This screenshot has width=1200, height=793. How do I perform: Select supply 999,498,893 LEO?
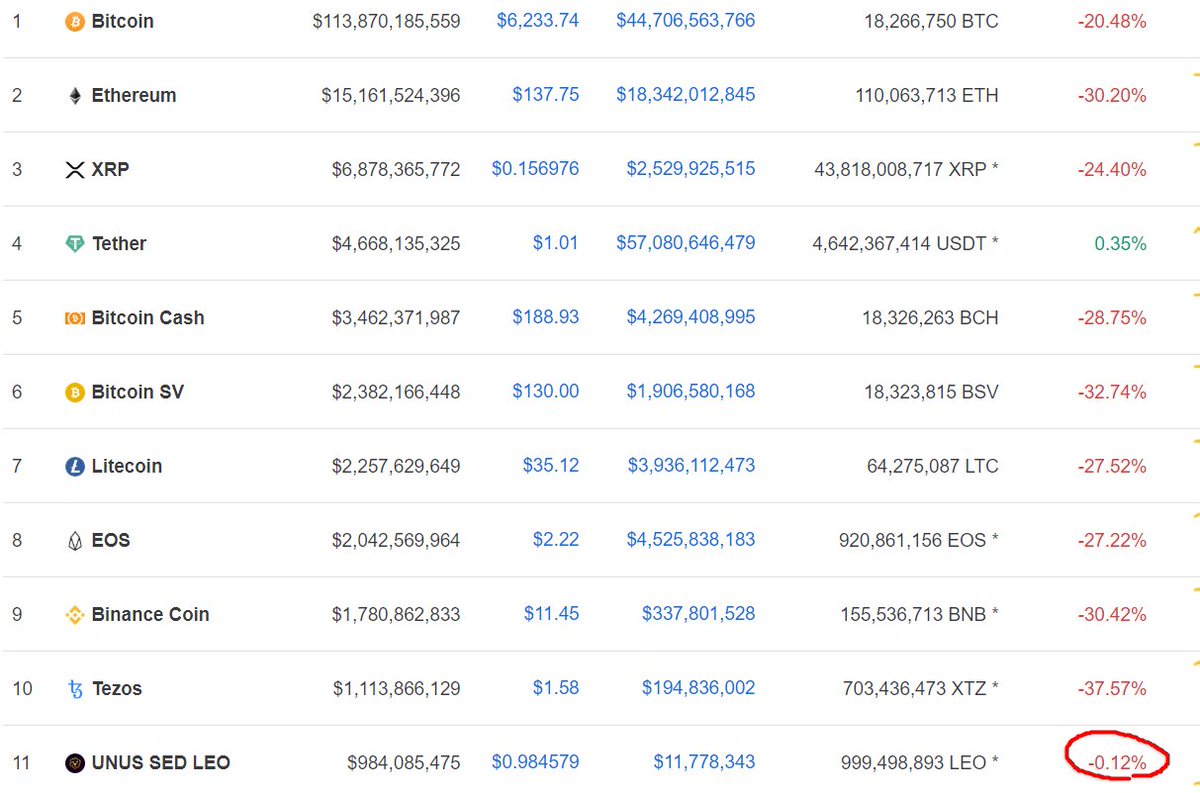[x=919, y=763]
